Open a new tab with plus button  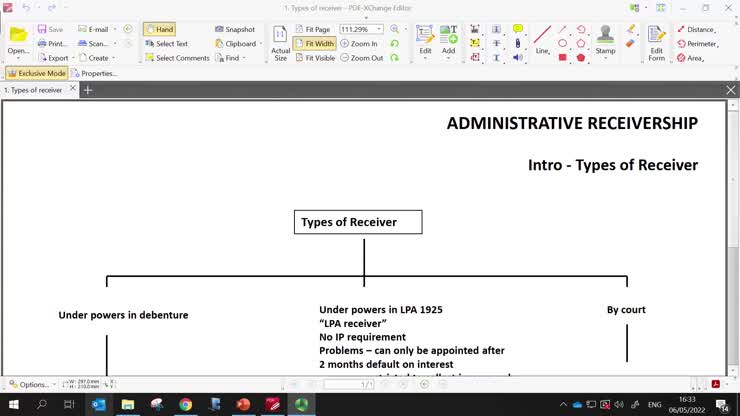(x=88, y=90)
